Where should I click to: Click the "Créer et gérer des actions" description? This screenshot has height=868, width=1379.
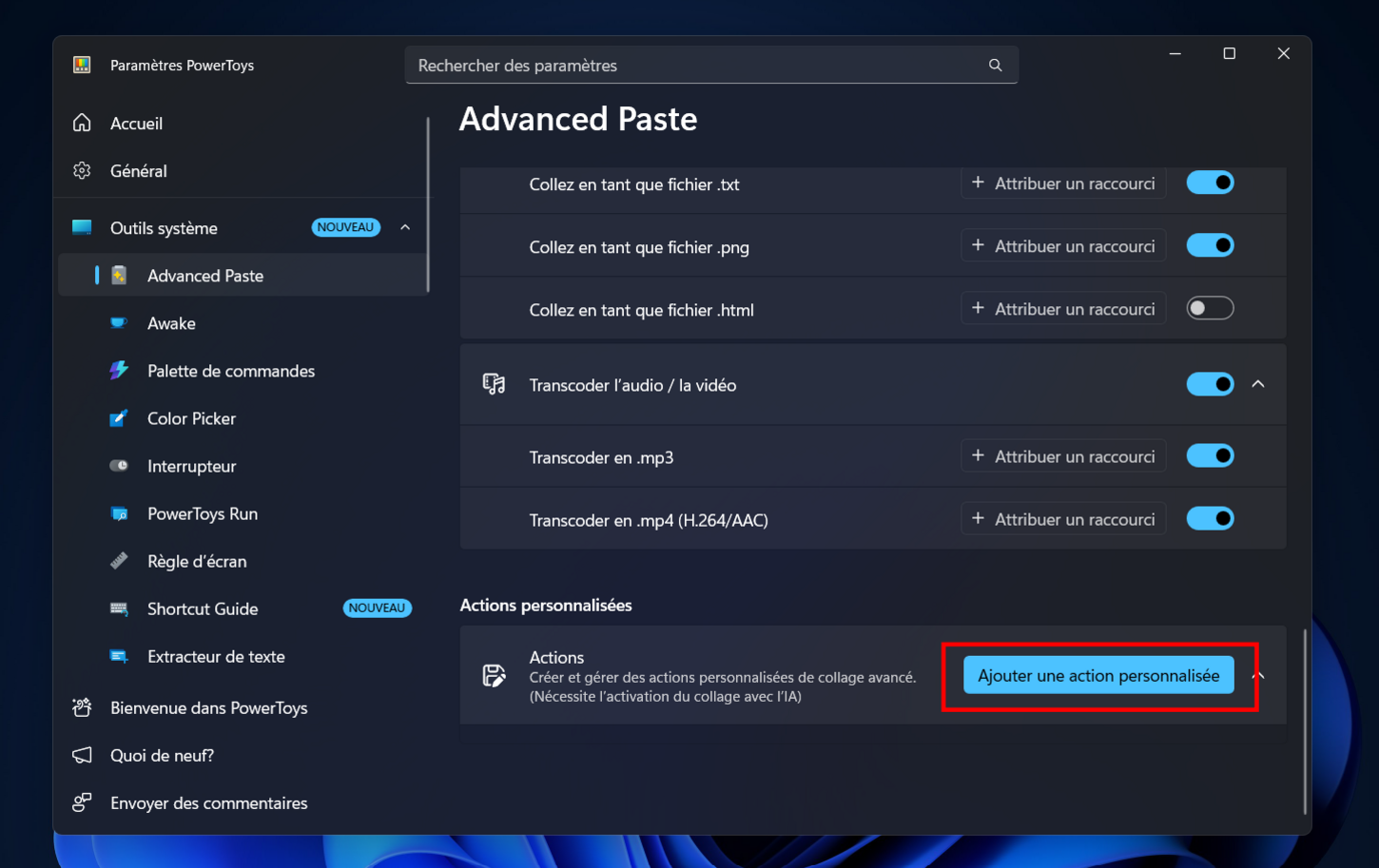pyautogui.click(x=723, y=686)
